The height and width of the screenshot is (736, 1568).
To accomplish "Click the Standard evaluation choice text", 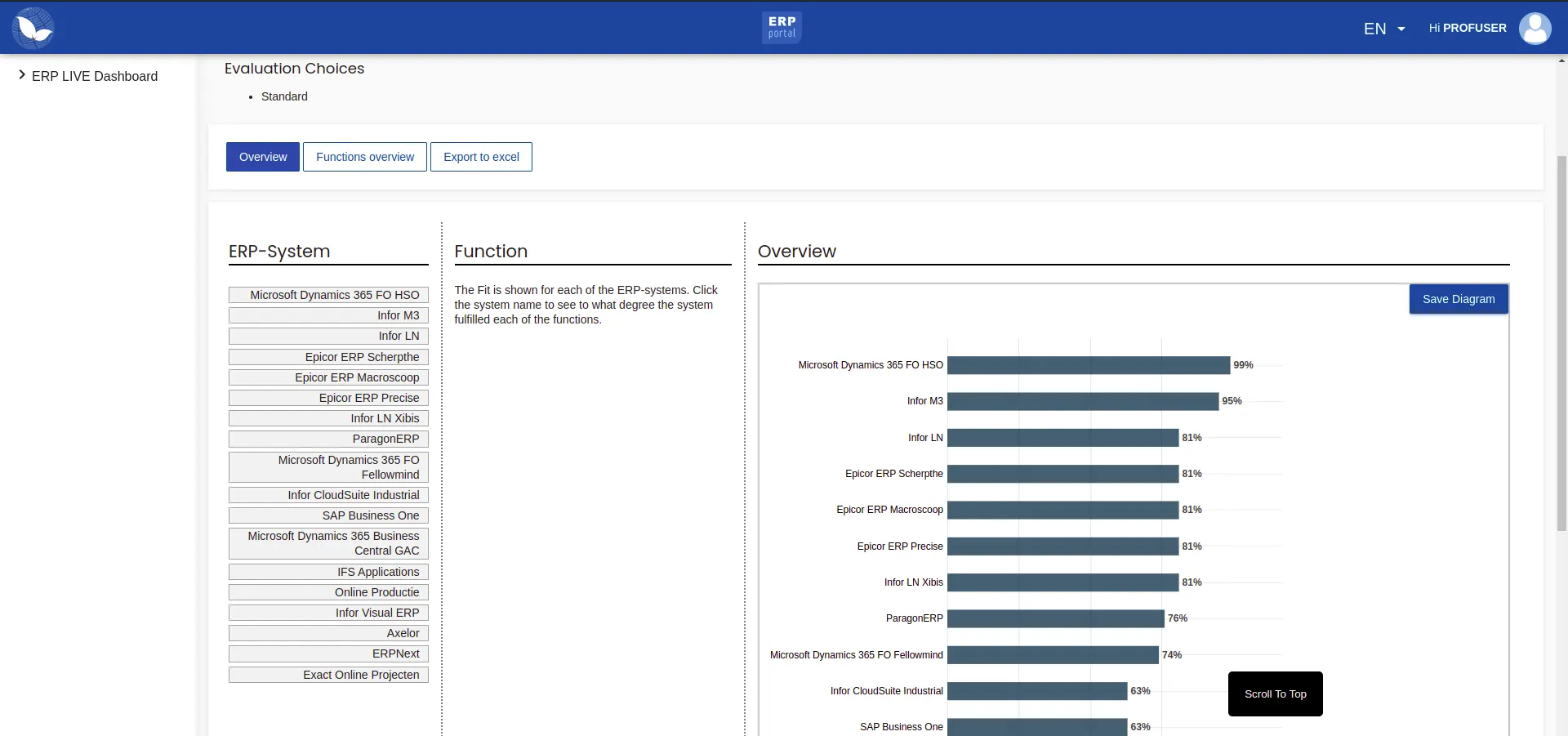I will coord(284,96).
